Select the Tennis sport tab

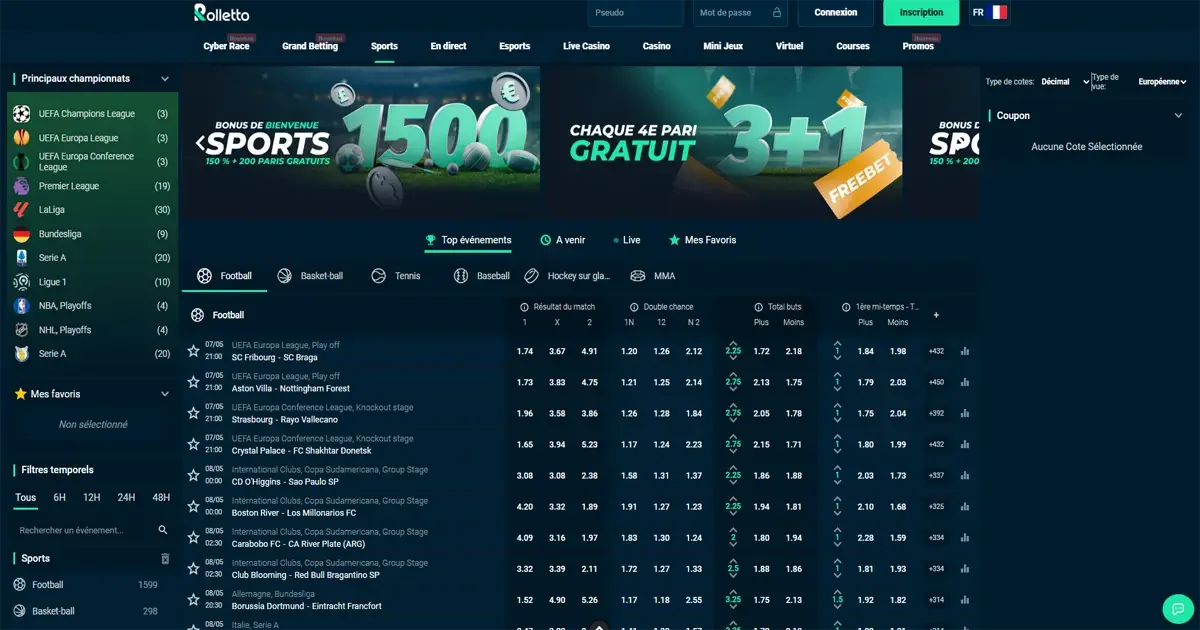pos(397,276)
